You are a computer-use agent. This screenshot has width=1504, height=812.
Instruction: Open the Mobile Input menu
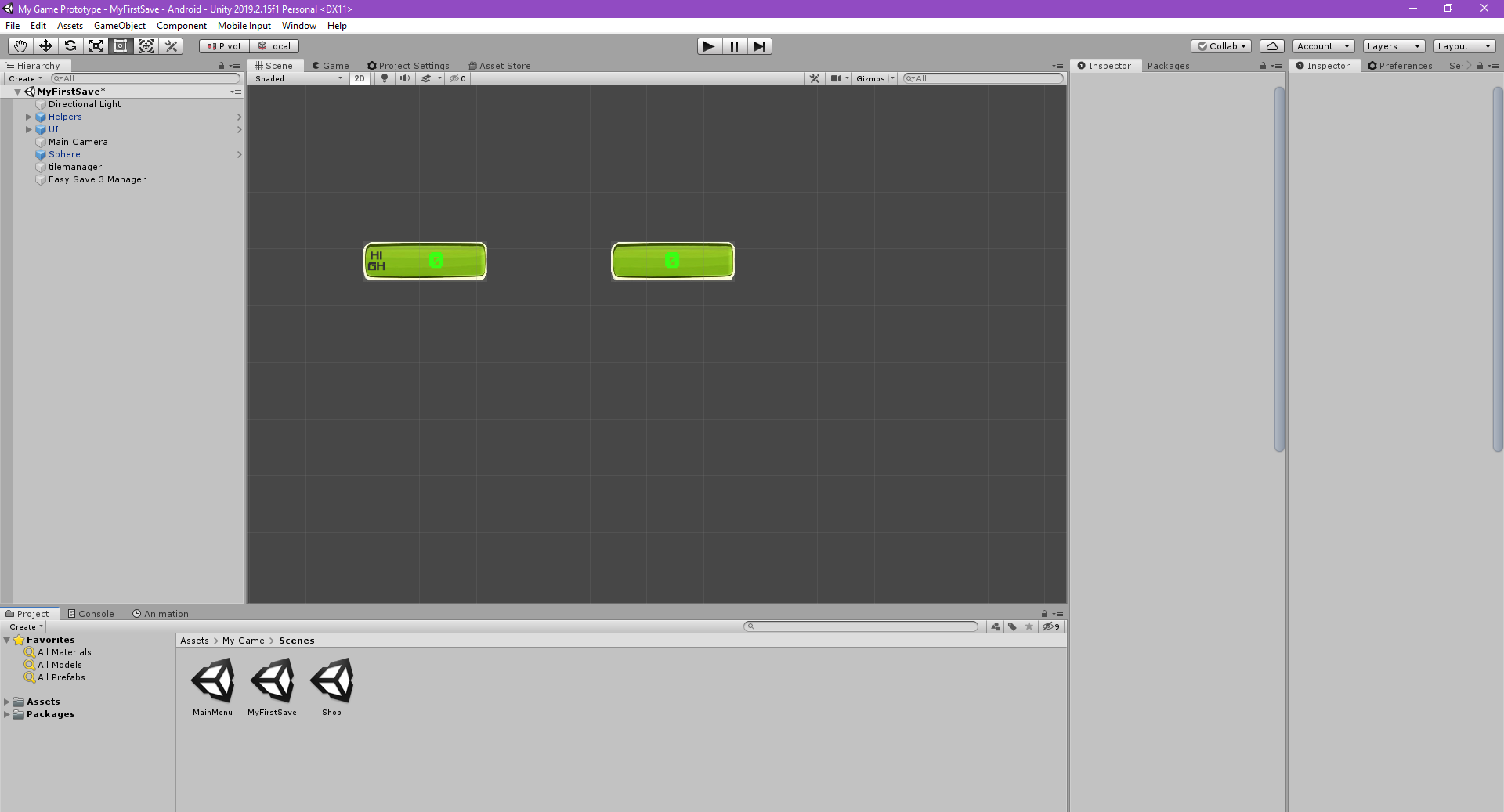(244, 26)
